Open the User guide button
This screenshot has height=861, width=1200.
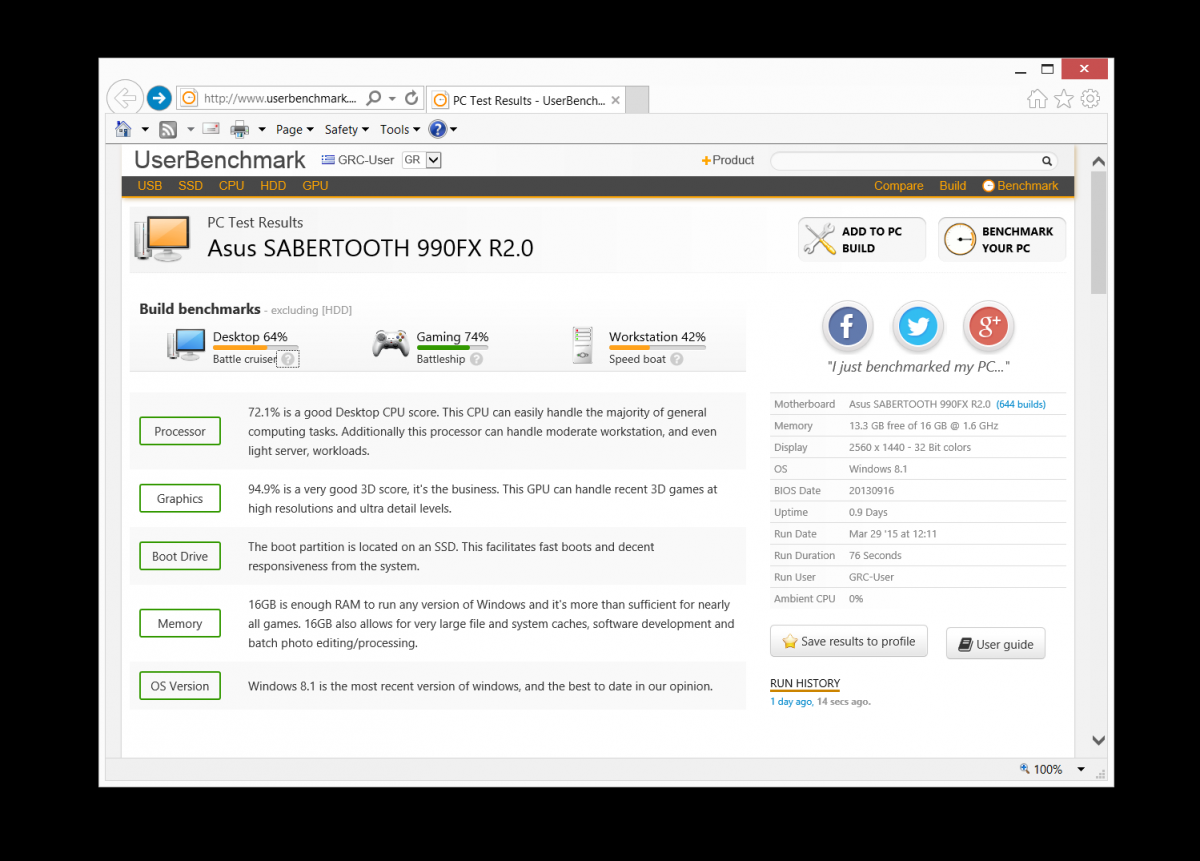996,644
